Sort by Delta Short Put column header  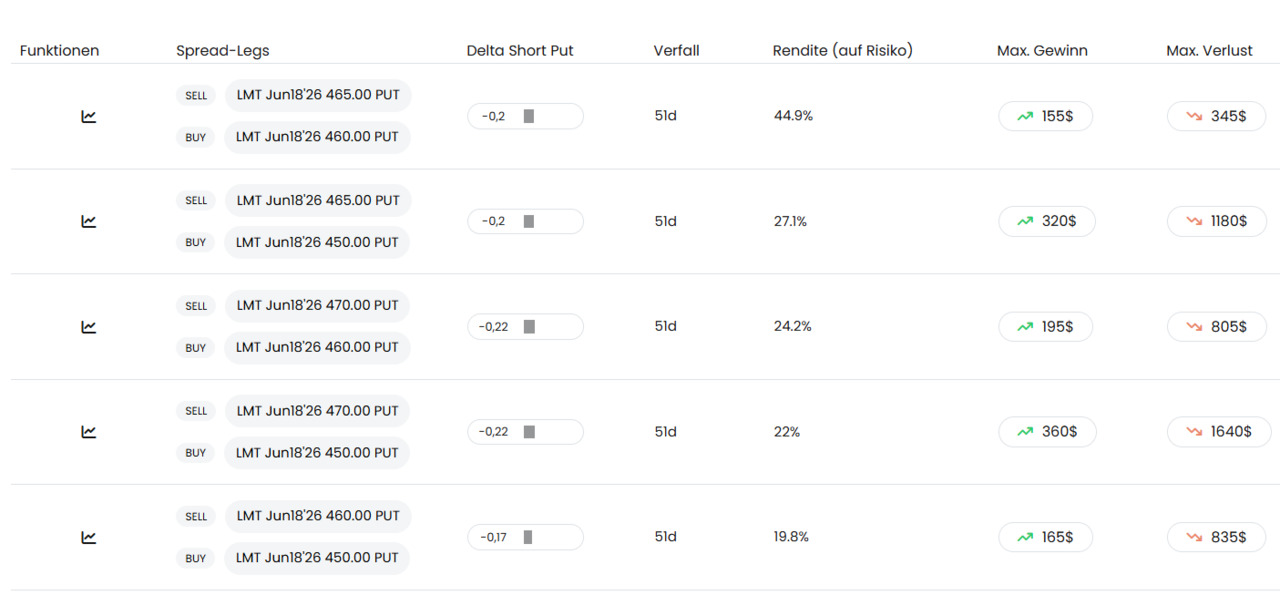pos(520,50)
